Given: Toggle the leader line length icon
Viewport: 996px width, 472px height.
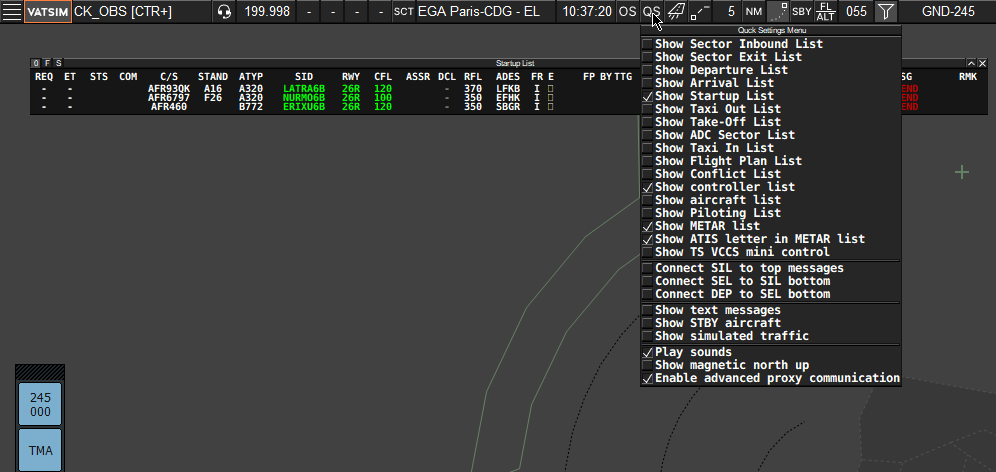Looking at the screenshot, I should click(x=699, y=11).
